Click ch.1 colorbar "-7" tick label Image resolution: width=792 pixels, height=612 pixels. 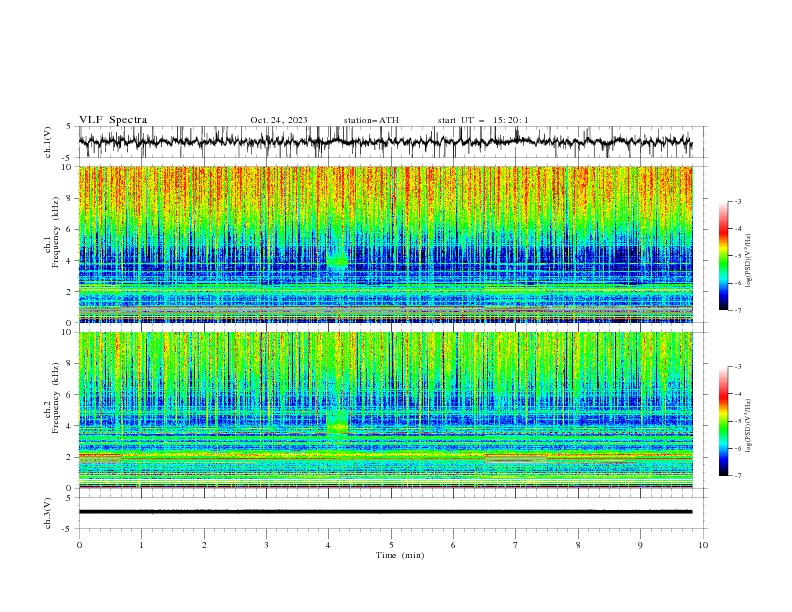[x=738, y=310]
